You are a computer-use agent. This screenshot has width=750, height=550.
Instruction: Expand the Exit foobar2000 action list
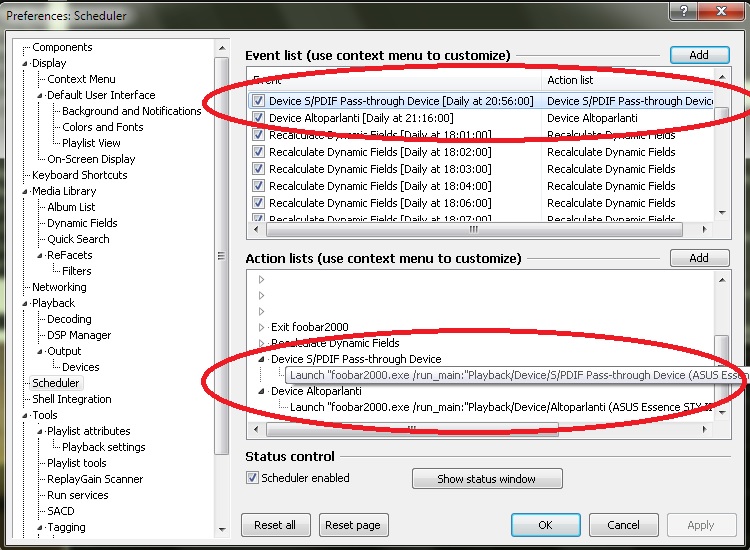click(x=261, y=327)
